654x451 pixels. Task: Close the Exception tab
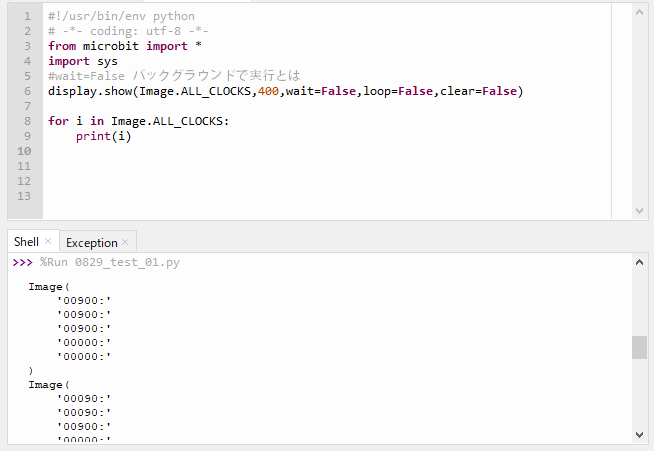point(125,242)
